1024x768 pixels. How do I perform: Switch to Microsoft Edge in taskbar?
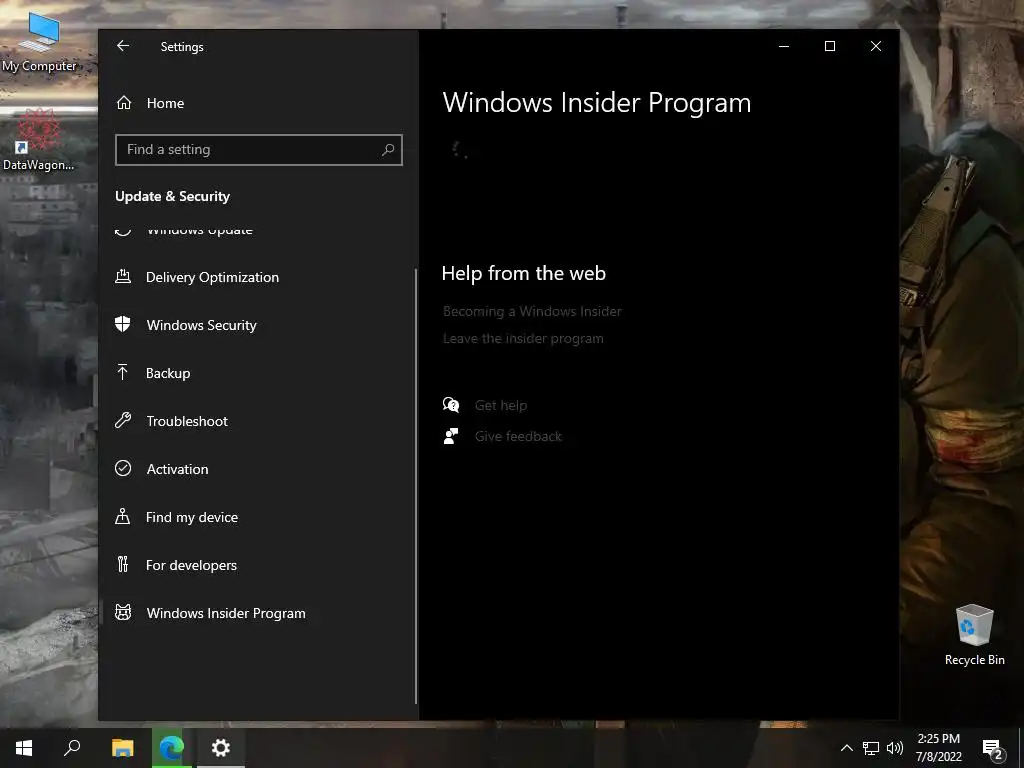[x=172, y=748]
